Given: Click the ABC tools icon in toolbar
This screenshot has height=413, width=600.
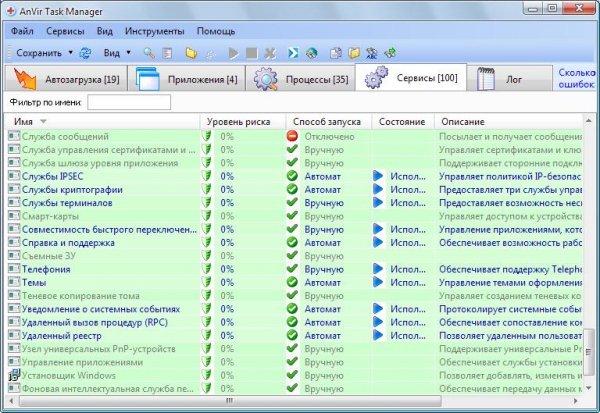Looking at the screenshot, I should tap(372, 53).
